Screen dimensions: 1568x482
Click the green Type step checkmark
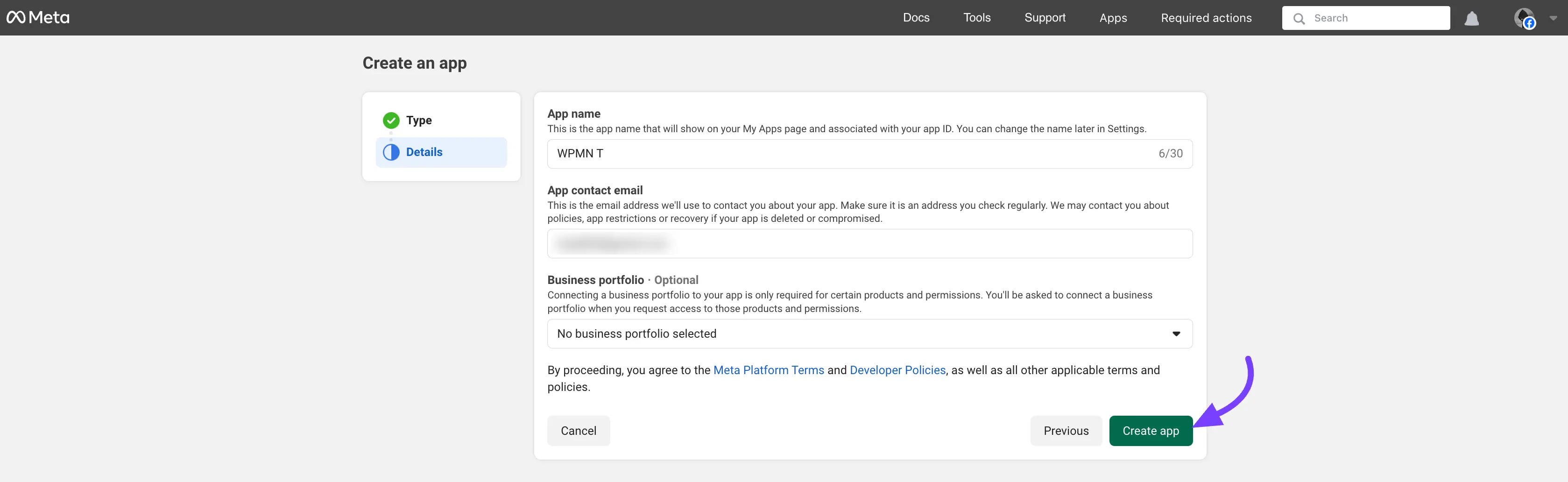tap(391, 120)
